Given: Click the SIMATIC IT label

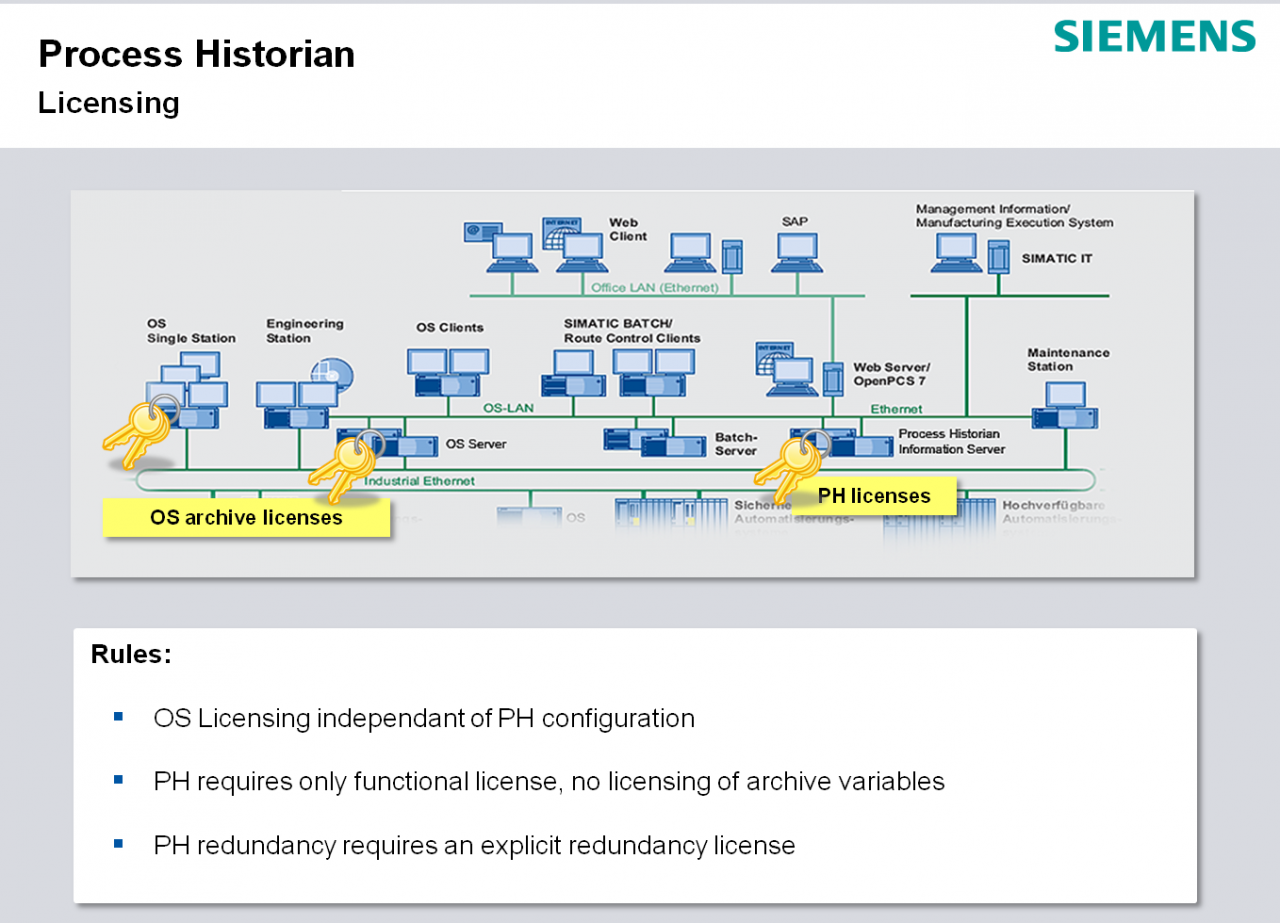Looking at the screenshot, I should point(1056,258).
